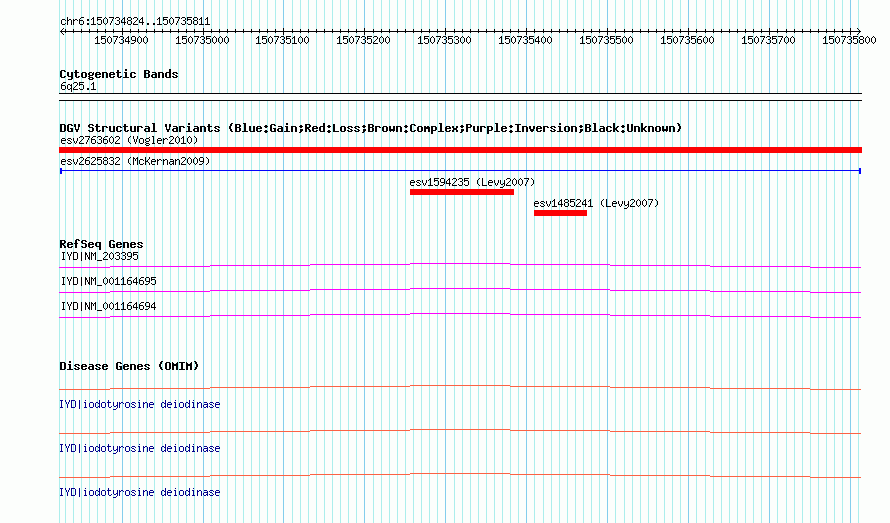
Task: Click ruler position 150735000
Action: point(202,40)
